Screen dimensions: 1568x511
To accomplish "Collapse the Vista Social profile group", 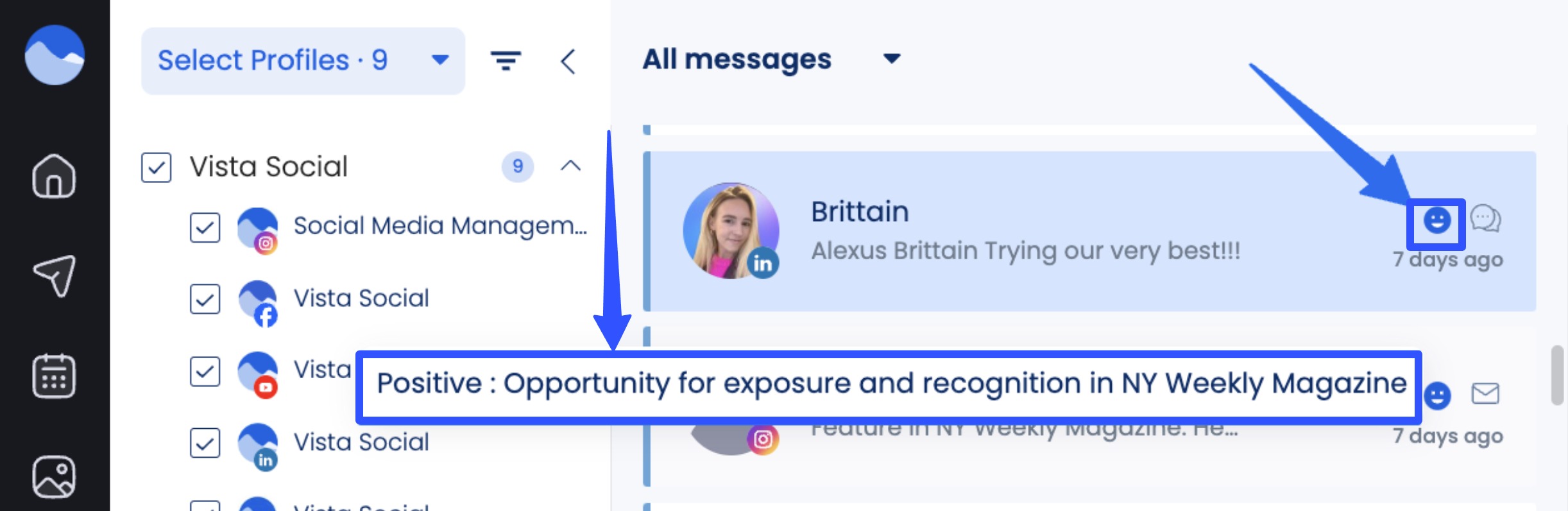I will click(x=570, y=166).
